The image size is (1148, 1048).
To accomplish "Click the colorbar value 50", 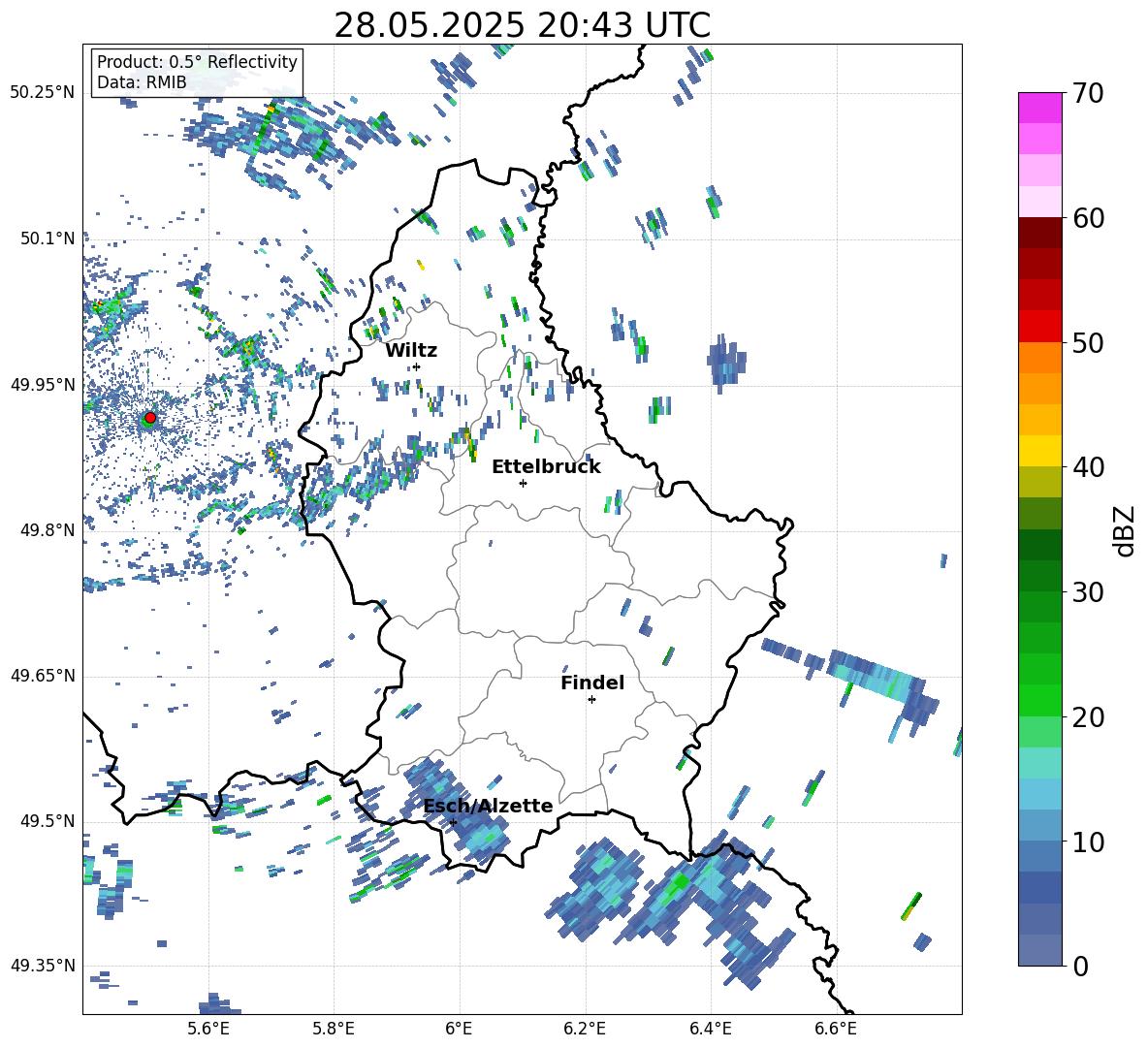I will [x=1088, y=343].
